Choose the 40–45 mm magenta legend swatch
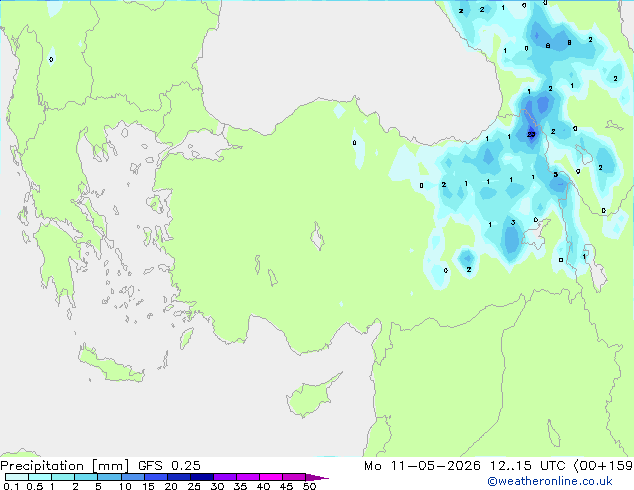Image resolution: width=634 pixels, height=490 pixels. click(271, 477)
